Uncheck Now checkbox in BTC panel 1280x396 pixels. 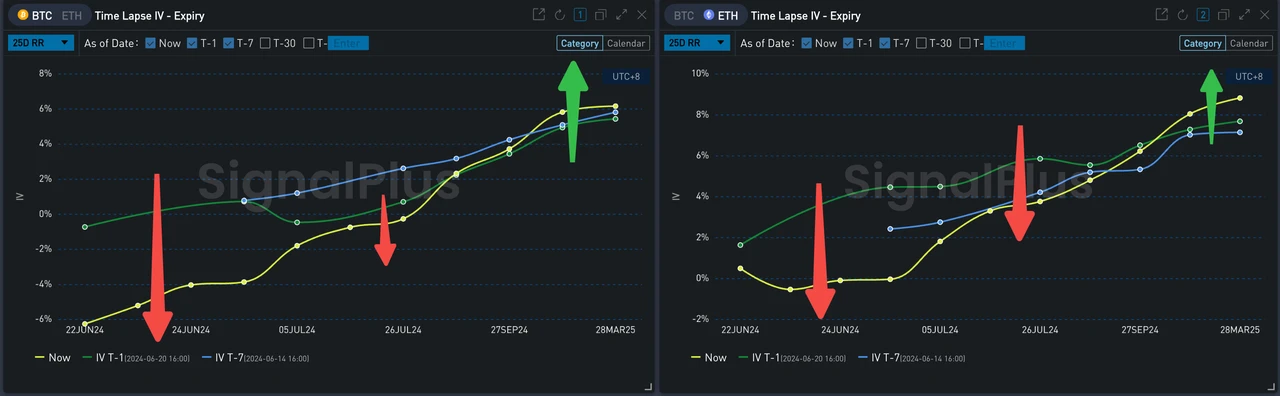tap(150, 43)
